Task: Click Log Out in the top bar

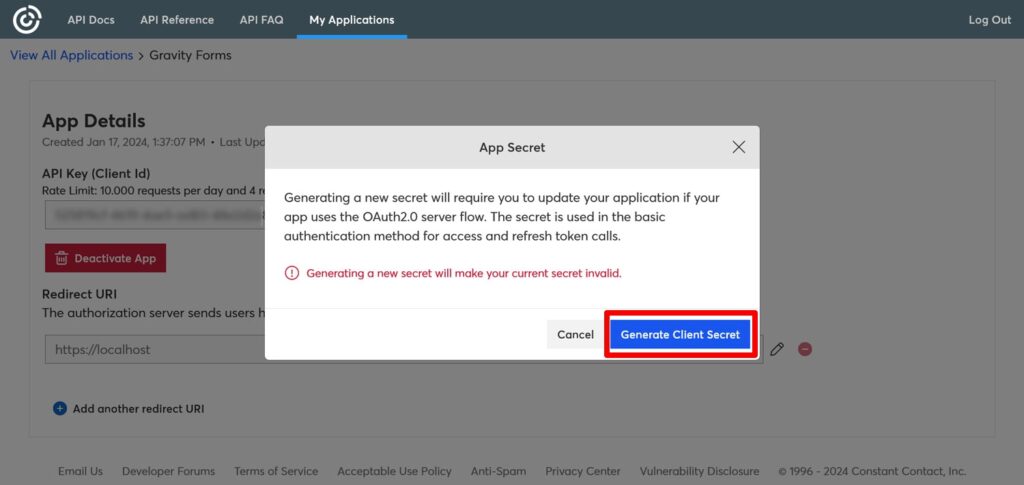Action: (x=989, y=20)
